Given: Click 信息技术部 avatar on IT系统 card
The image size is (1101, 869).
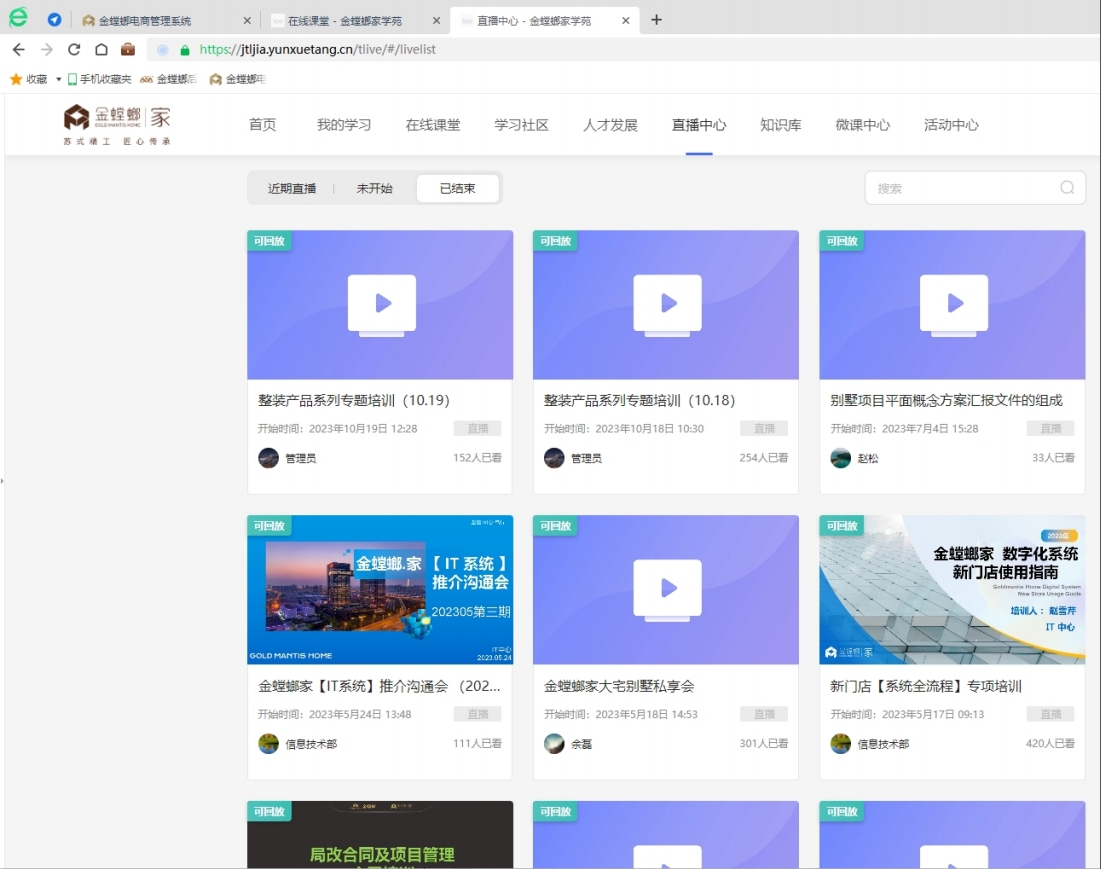Looking at the screenshot, I should pyautogui.click(x=268, y=743).
